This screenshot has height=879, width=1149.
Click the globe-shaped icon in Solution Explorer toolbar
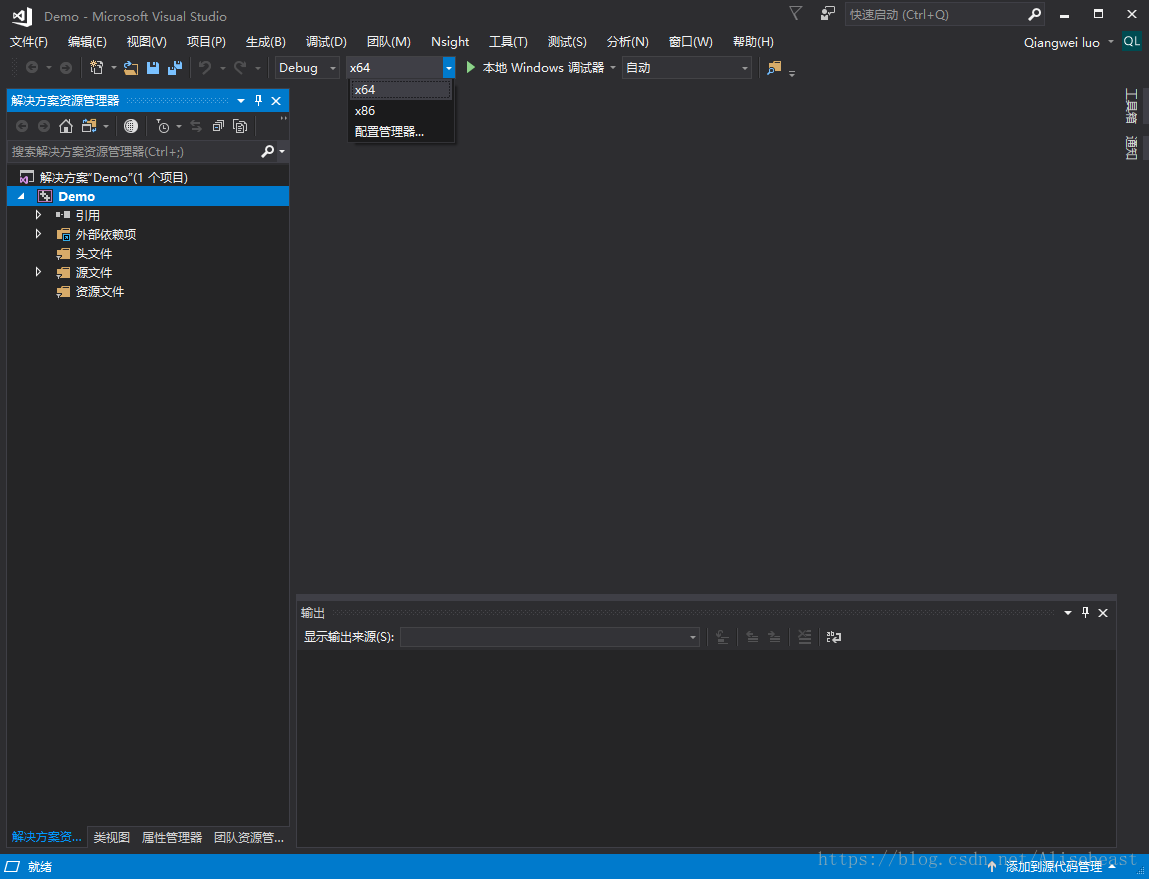tap(130, 126)
